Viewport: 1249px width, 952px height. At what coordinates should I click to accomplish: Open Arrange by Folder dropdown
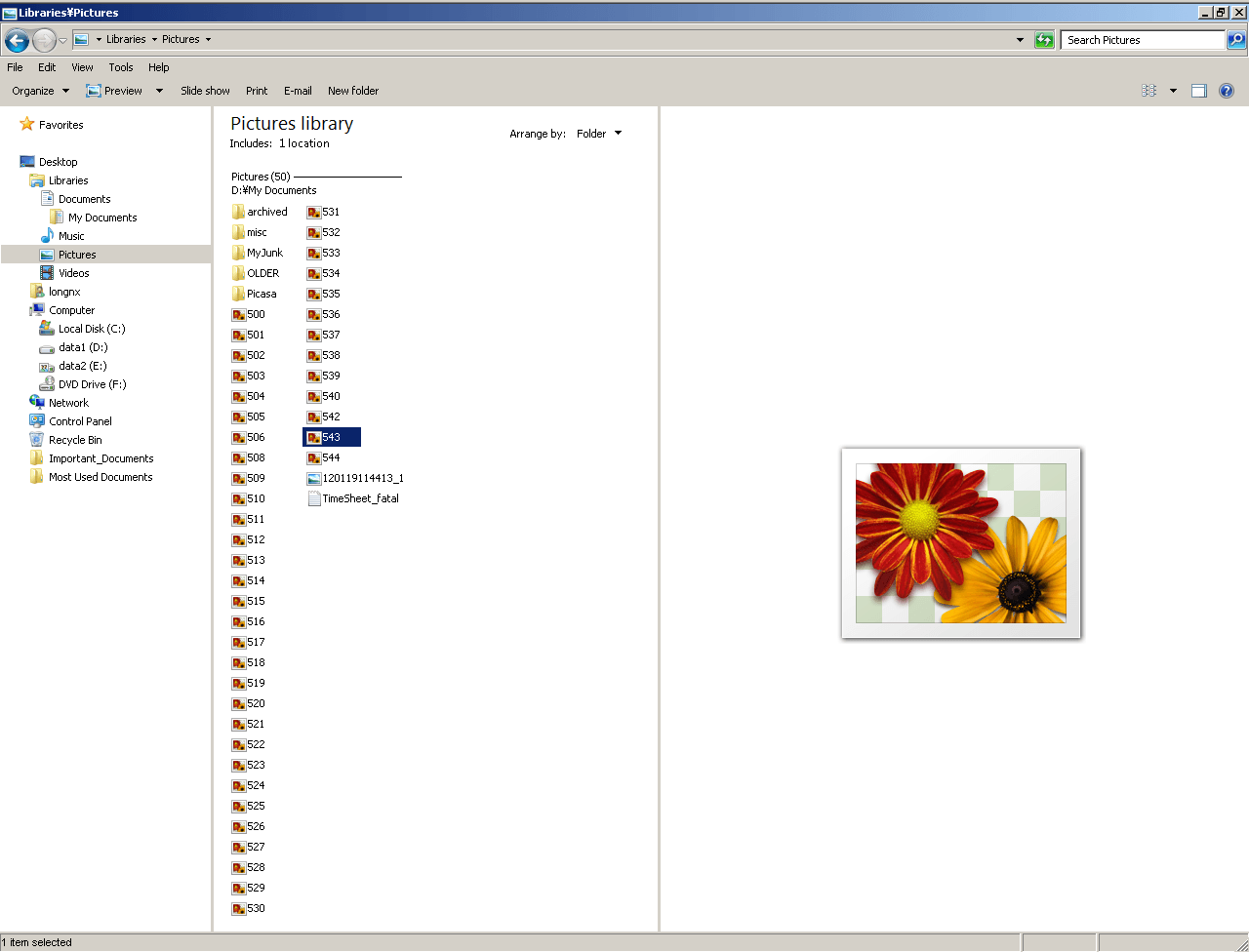(x=598, y=134)
